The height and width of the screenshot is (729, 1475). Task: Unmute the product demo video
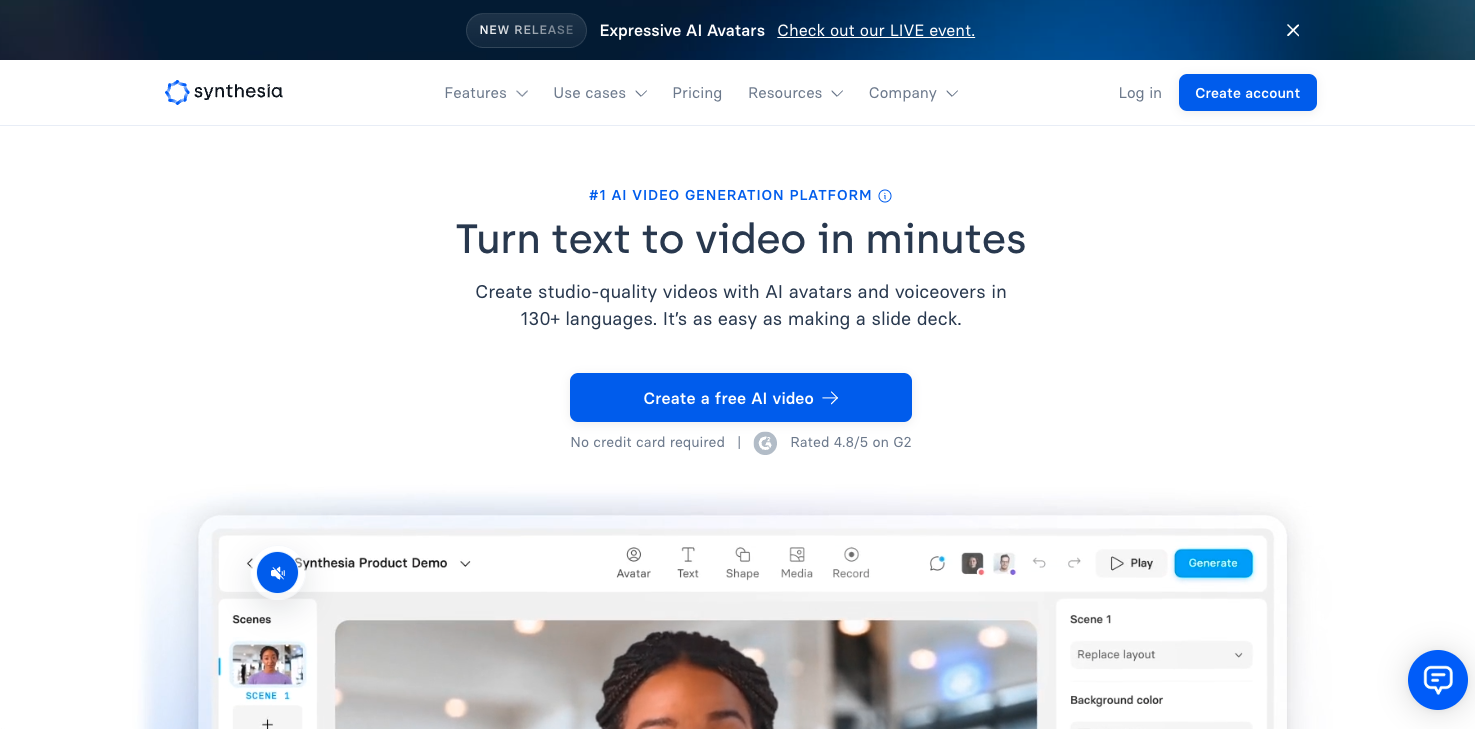(278, 573)
